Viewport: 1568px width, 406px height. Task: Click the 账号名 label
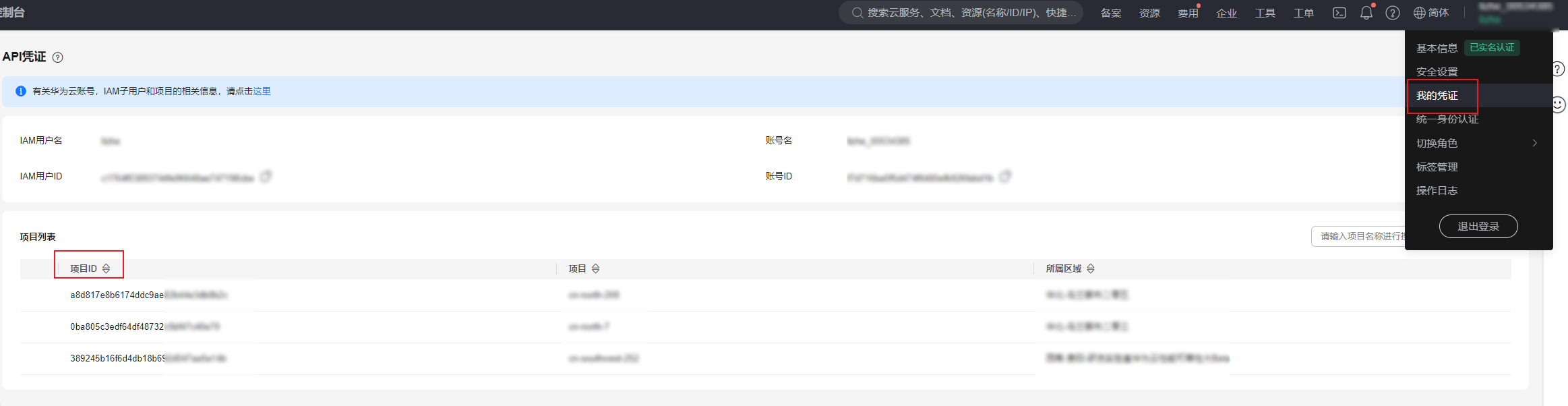point(779,140)
